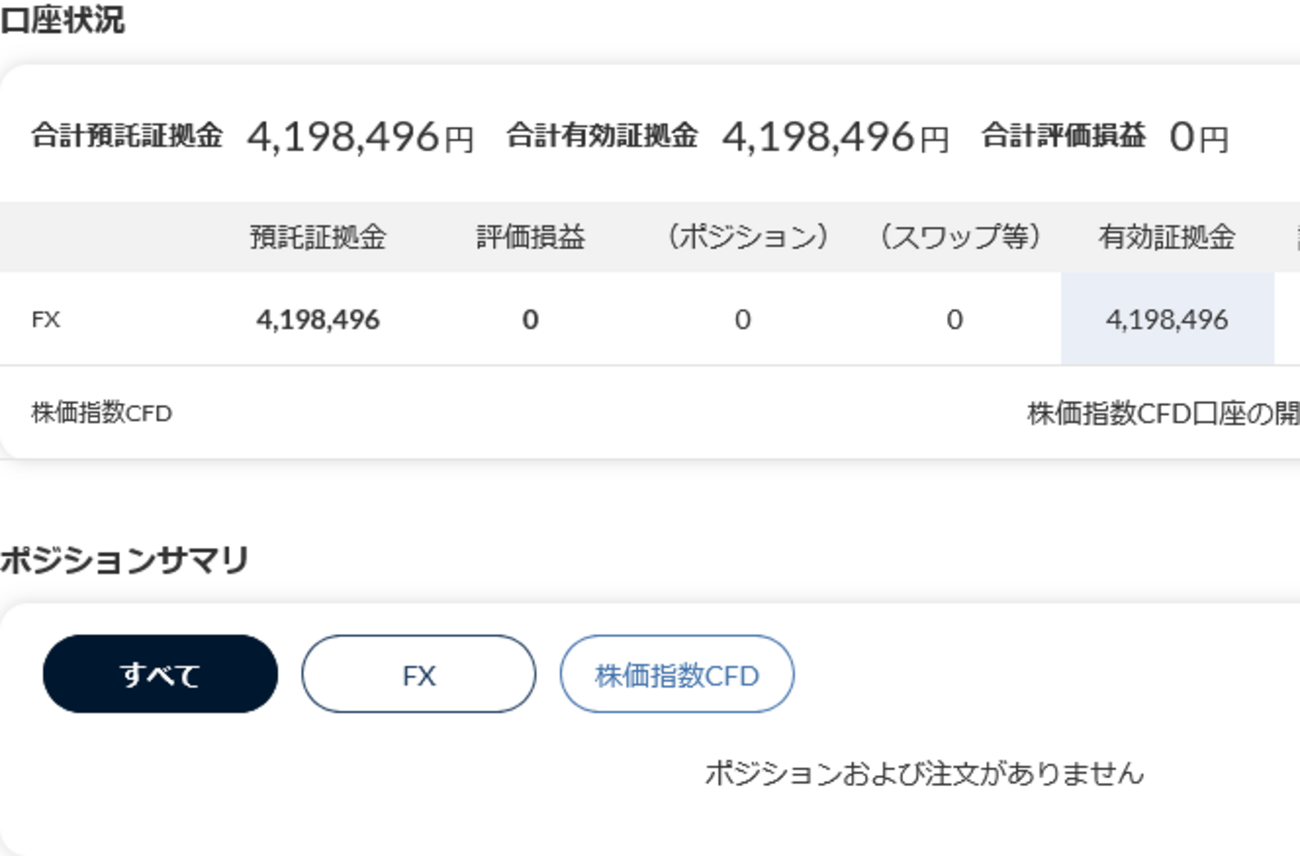Screen dimensions: 1300x856
Task: Click the bold FX 評価損益 zero value
Action: click(530, 320)
